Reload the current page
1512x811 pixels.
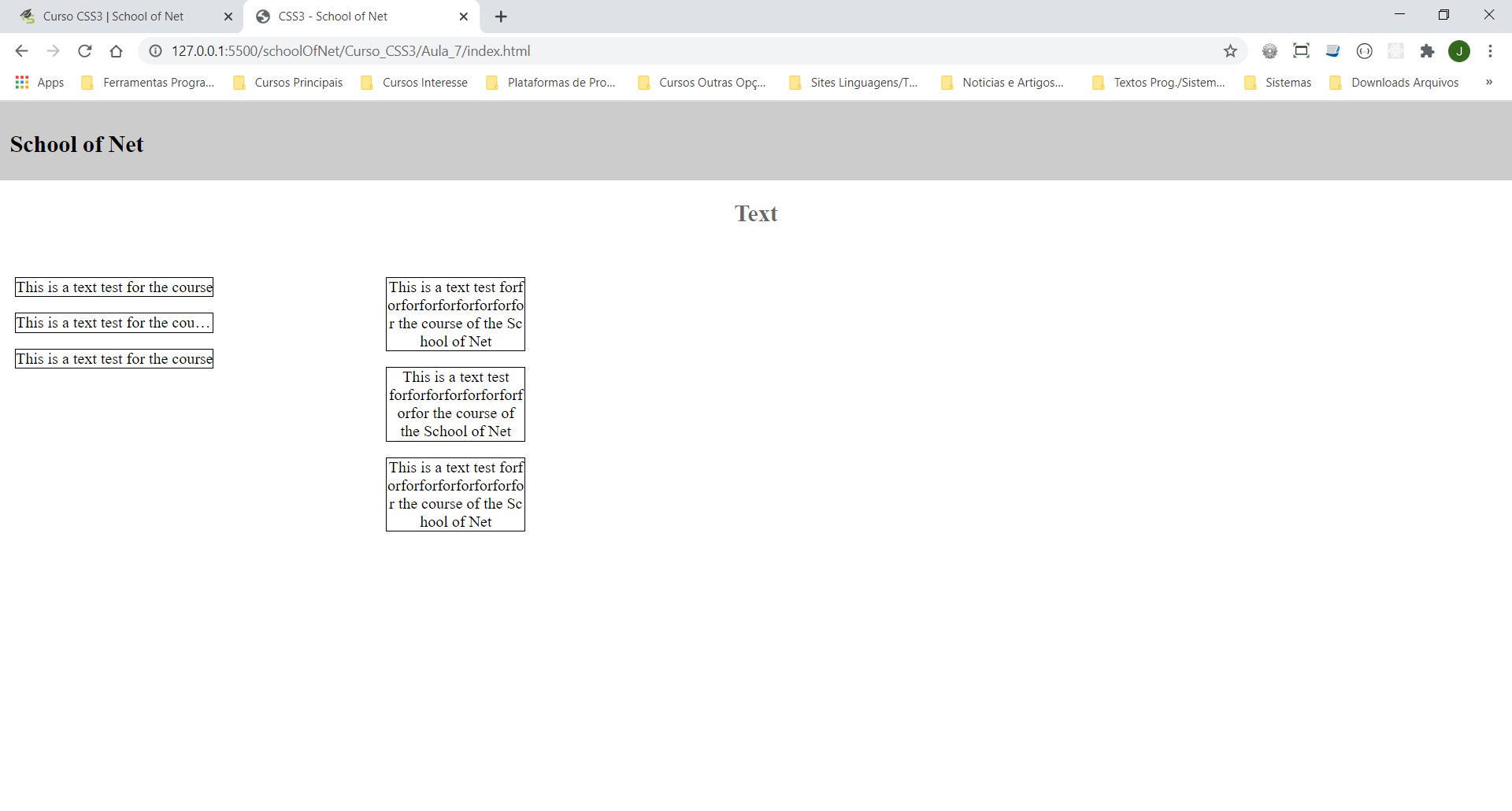85,51
